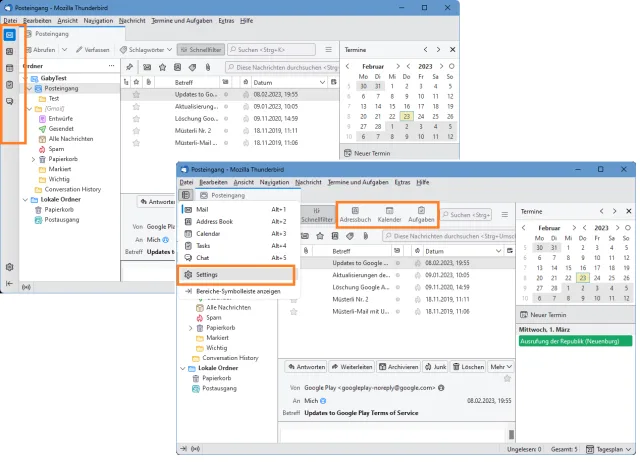Screen dimensions: 640x462
Task: Select February 23 in the front calendar
Action: [x=583, y=278]
